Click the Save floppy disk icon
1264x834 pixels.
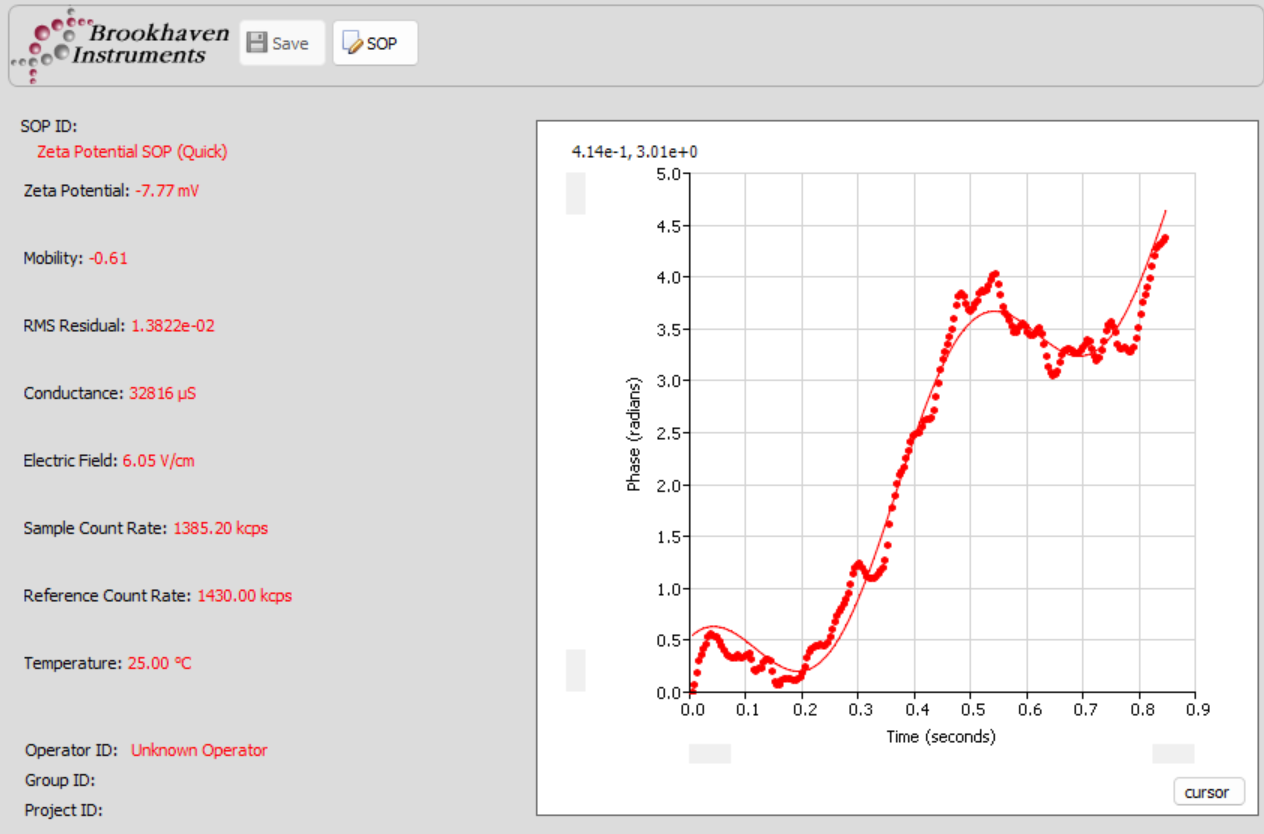coord(257,43)
